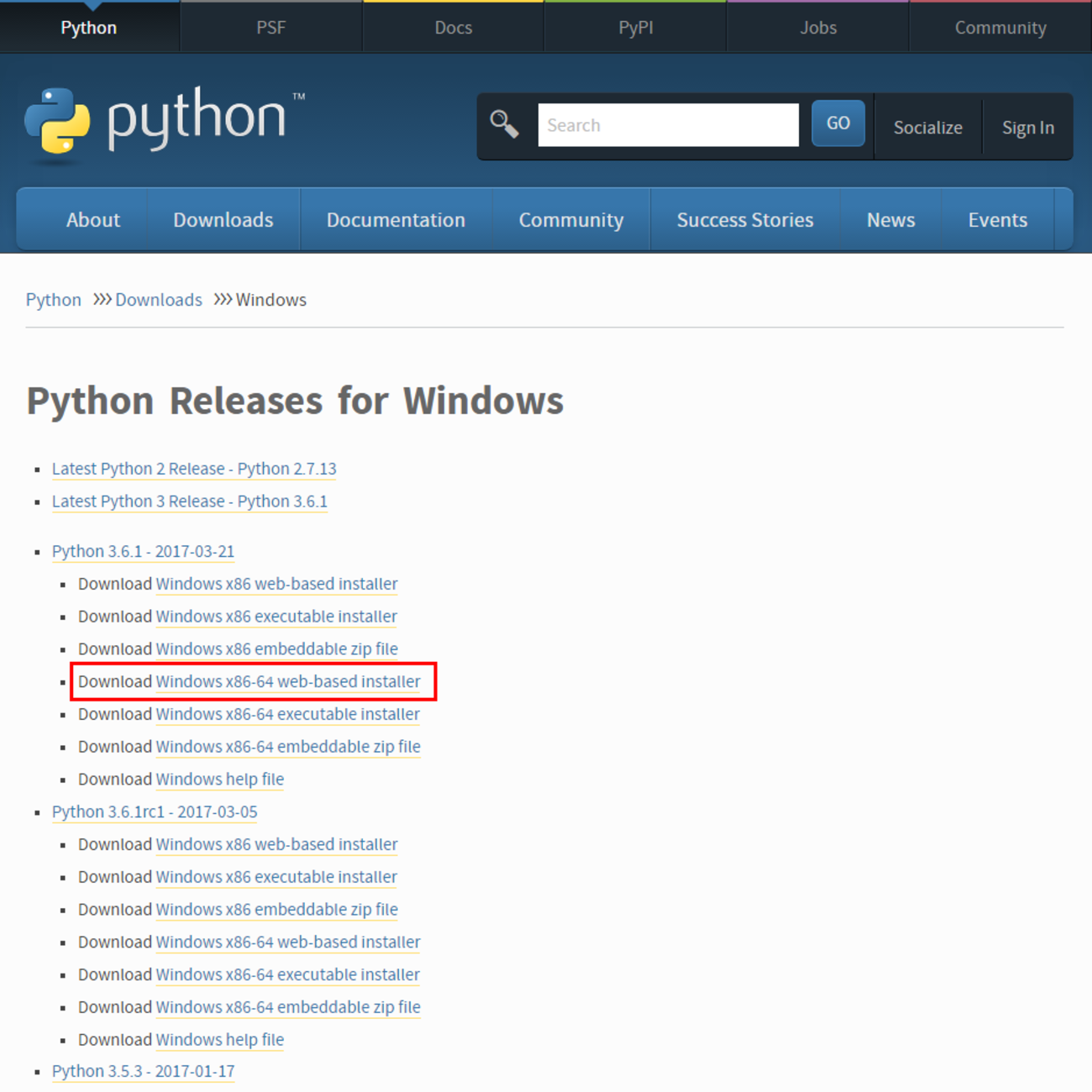
Task: Open the Documentation menu
Action: [x=396, y=219]
